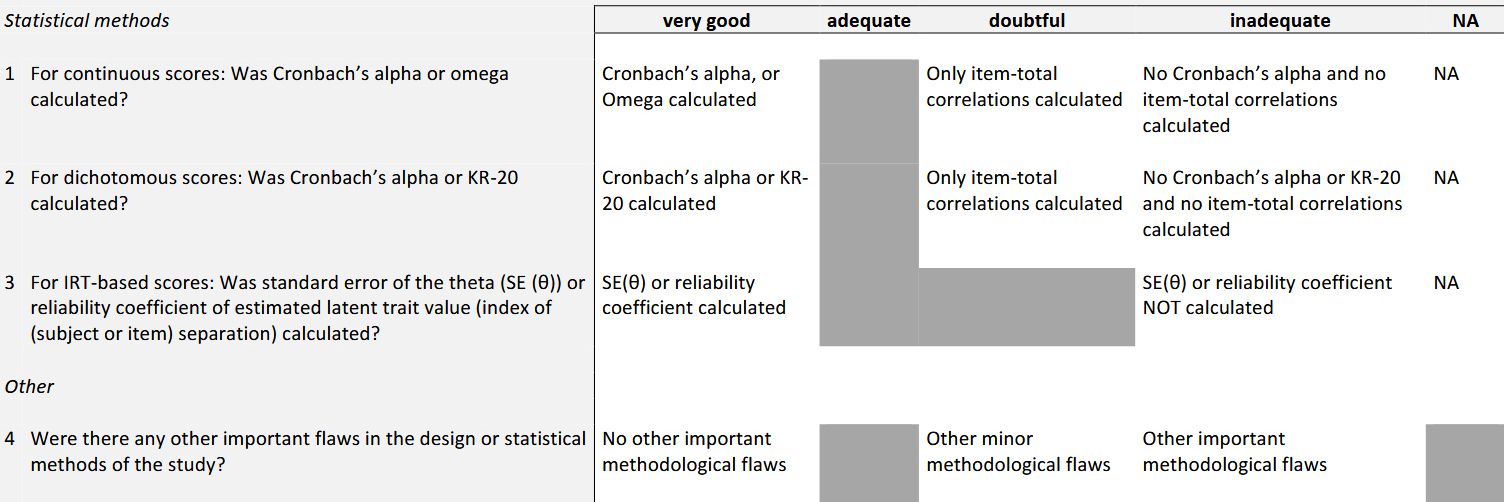Click the italic "Other" section heading
1504x502 pixels.
coord(30,386)
